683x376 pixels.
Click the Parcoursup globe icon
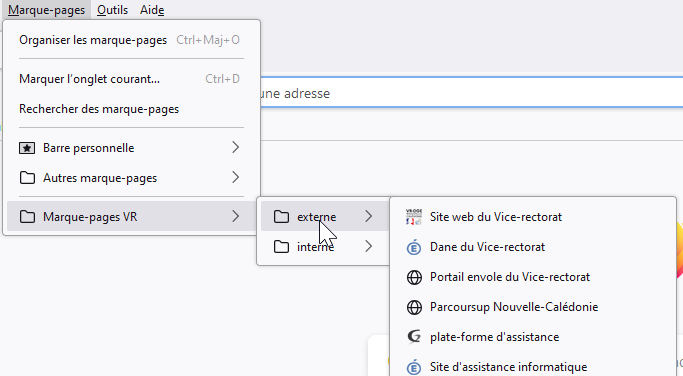[x=414, y=307]
